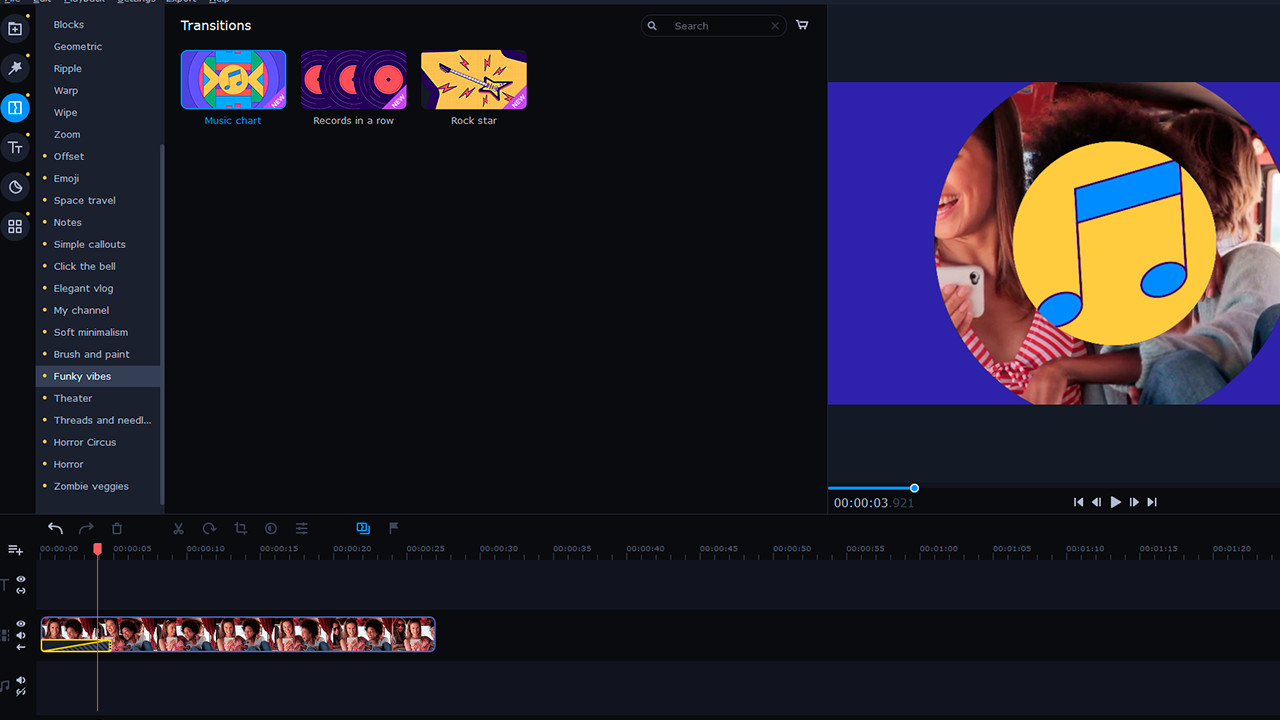Click the scissors split tool

coord(178,528)
